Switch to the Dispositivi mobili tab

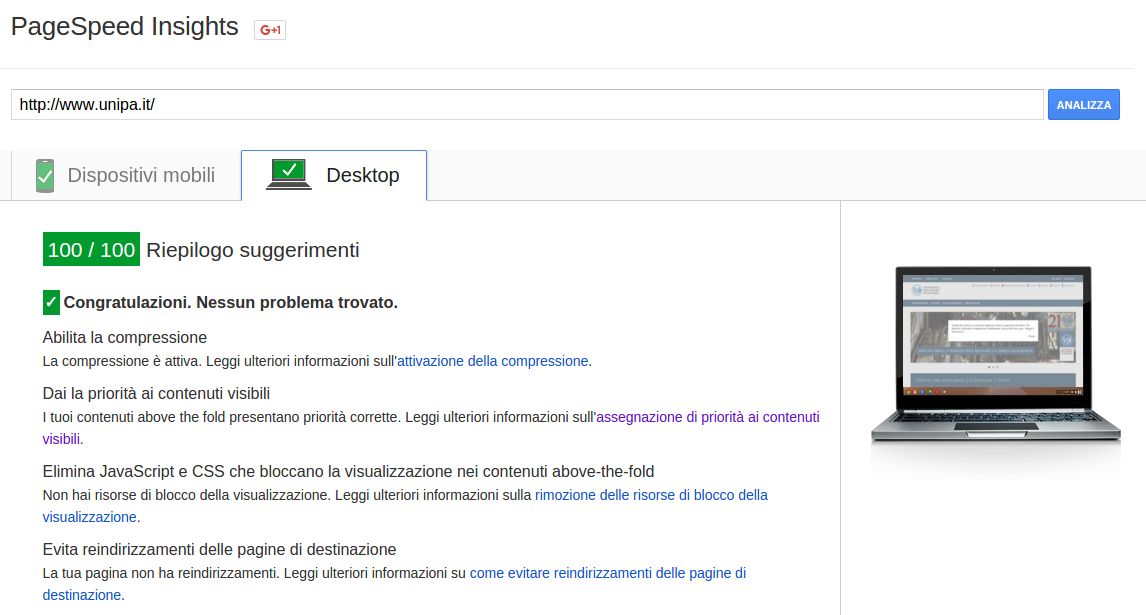141,176
